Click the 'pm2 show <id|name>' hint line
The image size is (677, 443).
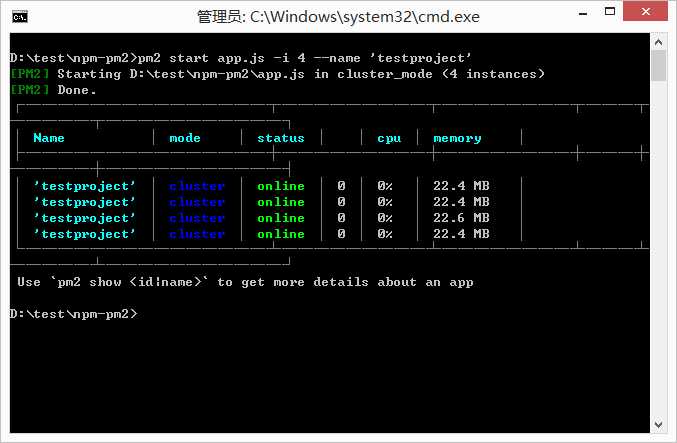[245, 282]
